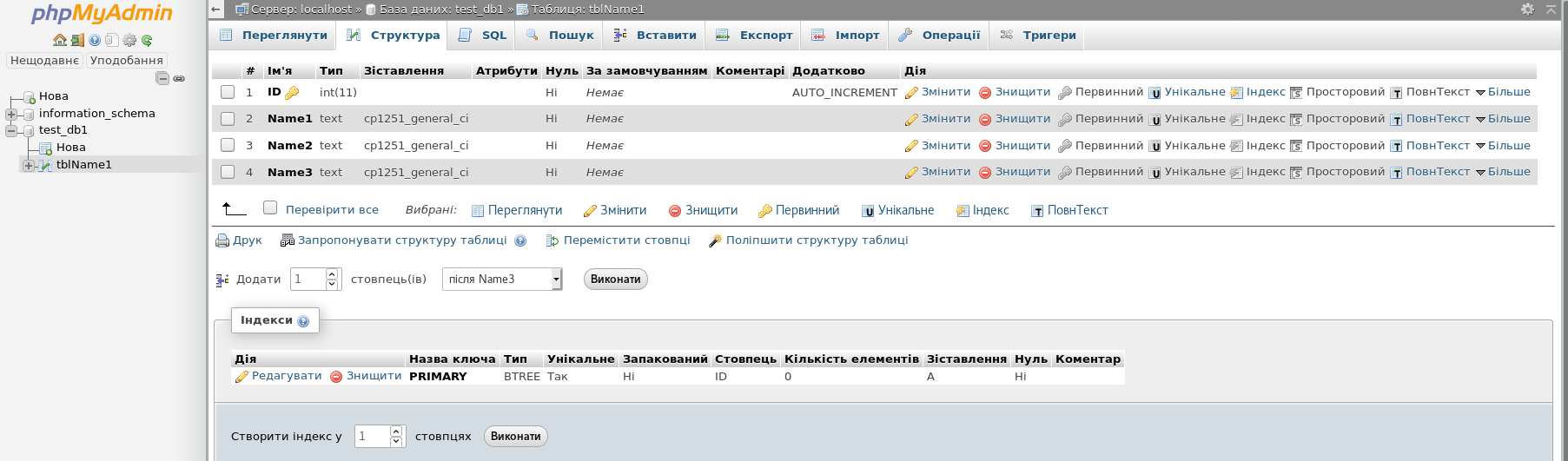
Task: Tick the checkbox for Name3 row
Action: click(x=228, y=172)
